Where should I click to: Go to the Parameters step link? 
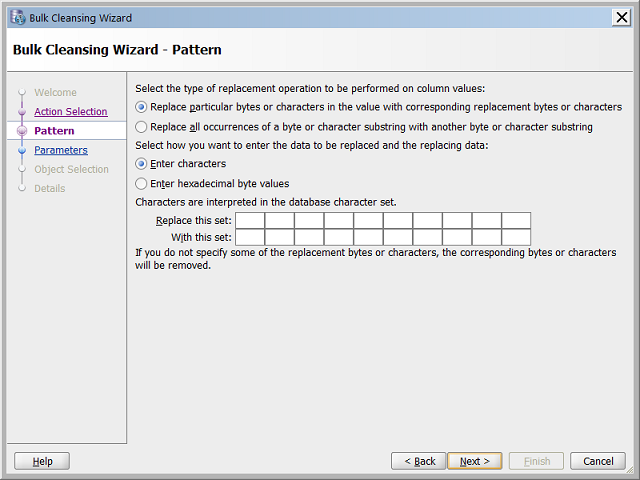(60, 150)
